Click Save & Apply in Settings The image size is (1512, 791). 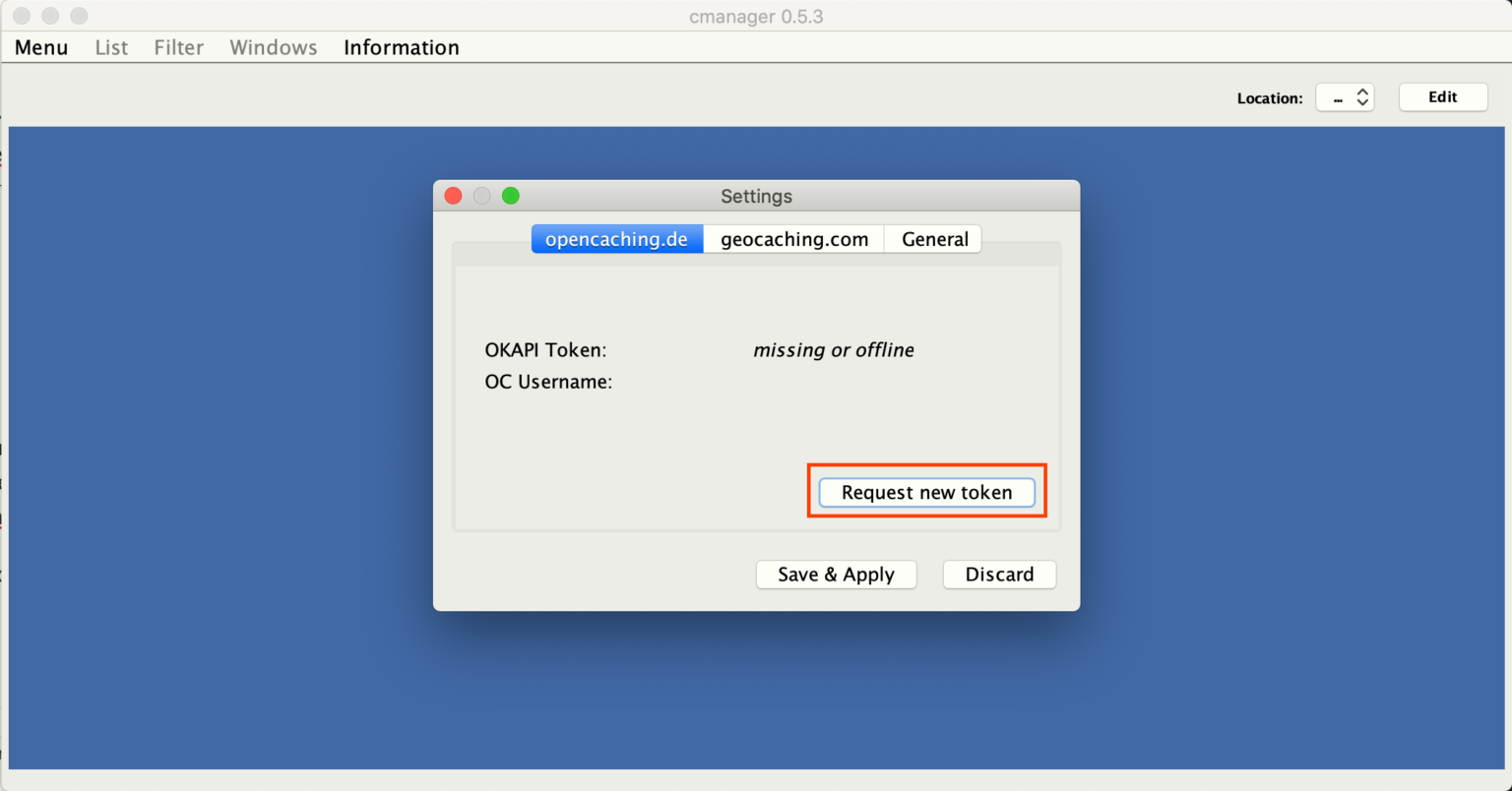[x=836, y=575]
